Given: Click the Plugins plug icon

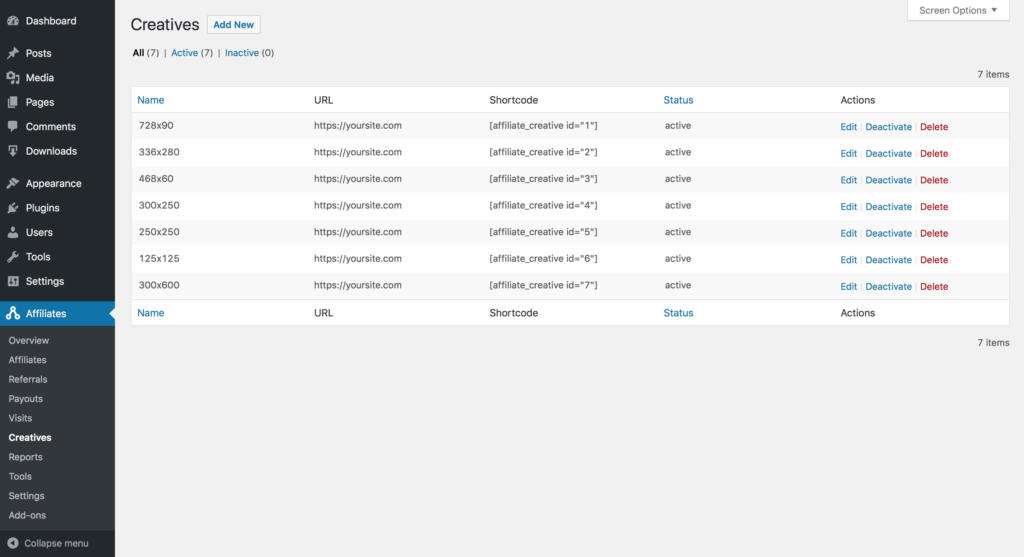Looking at the screenshot, I should [x=12, y=208].
